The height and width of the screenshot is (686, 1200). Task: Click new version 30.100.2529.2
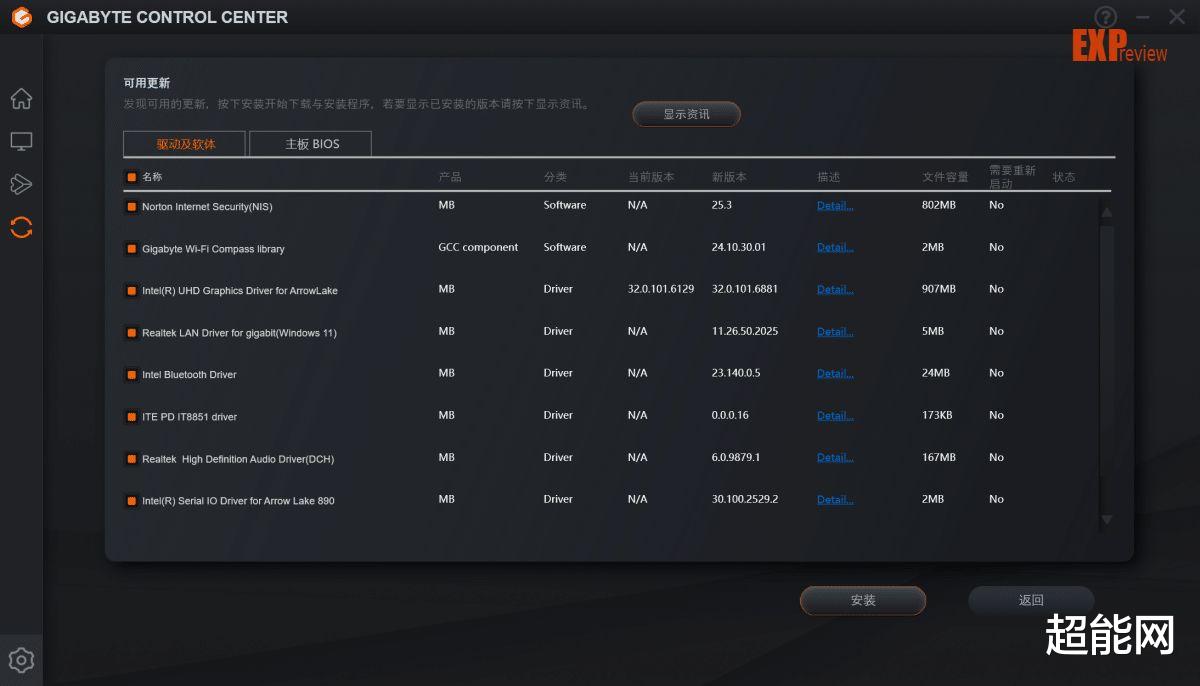745,499
